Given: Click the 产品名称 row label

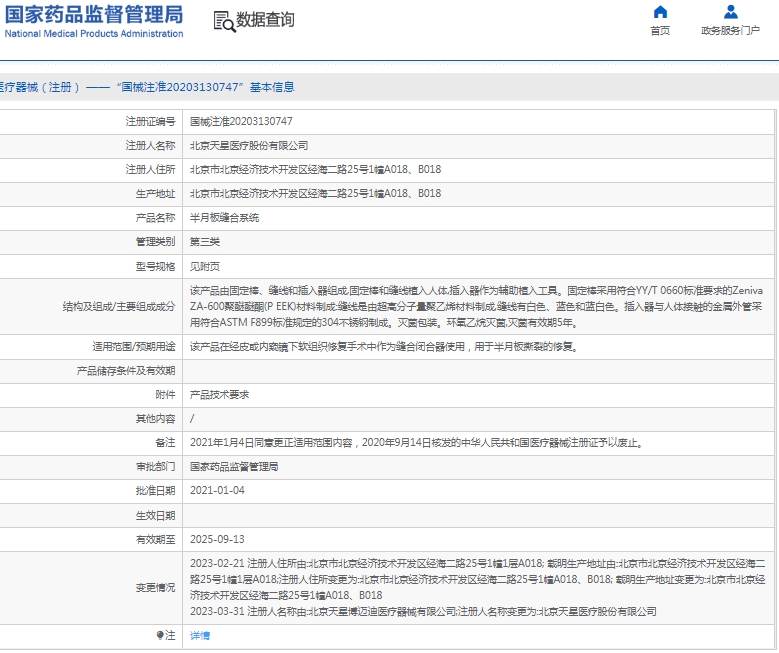Looking at the screenshot, I should (156, 218).
